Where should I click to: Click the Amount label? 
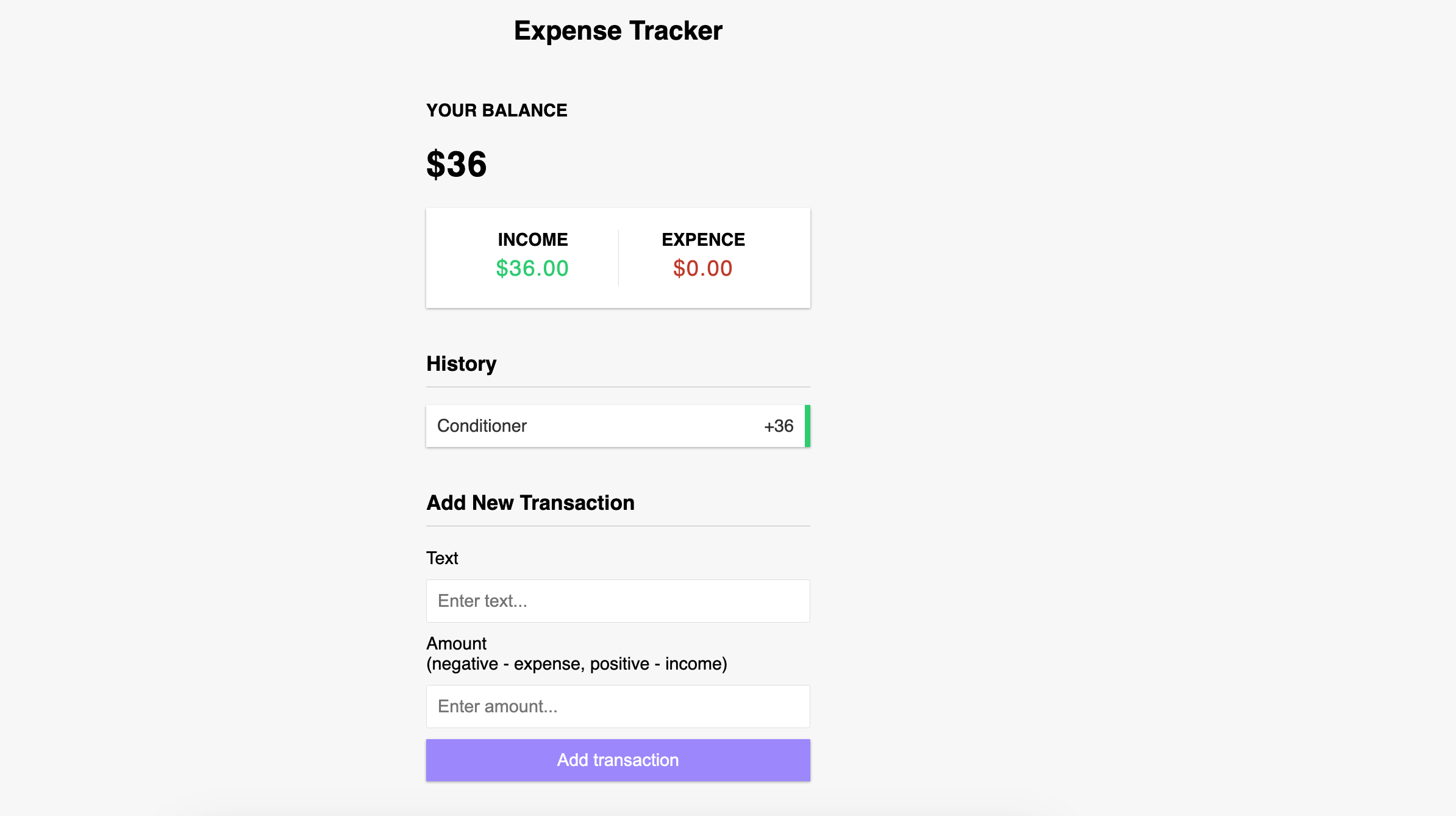tap(456, 643)
